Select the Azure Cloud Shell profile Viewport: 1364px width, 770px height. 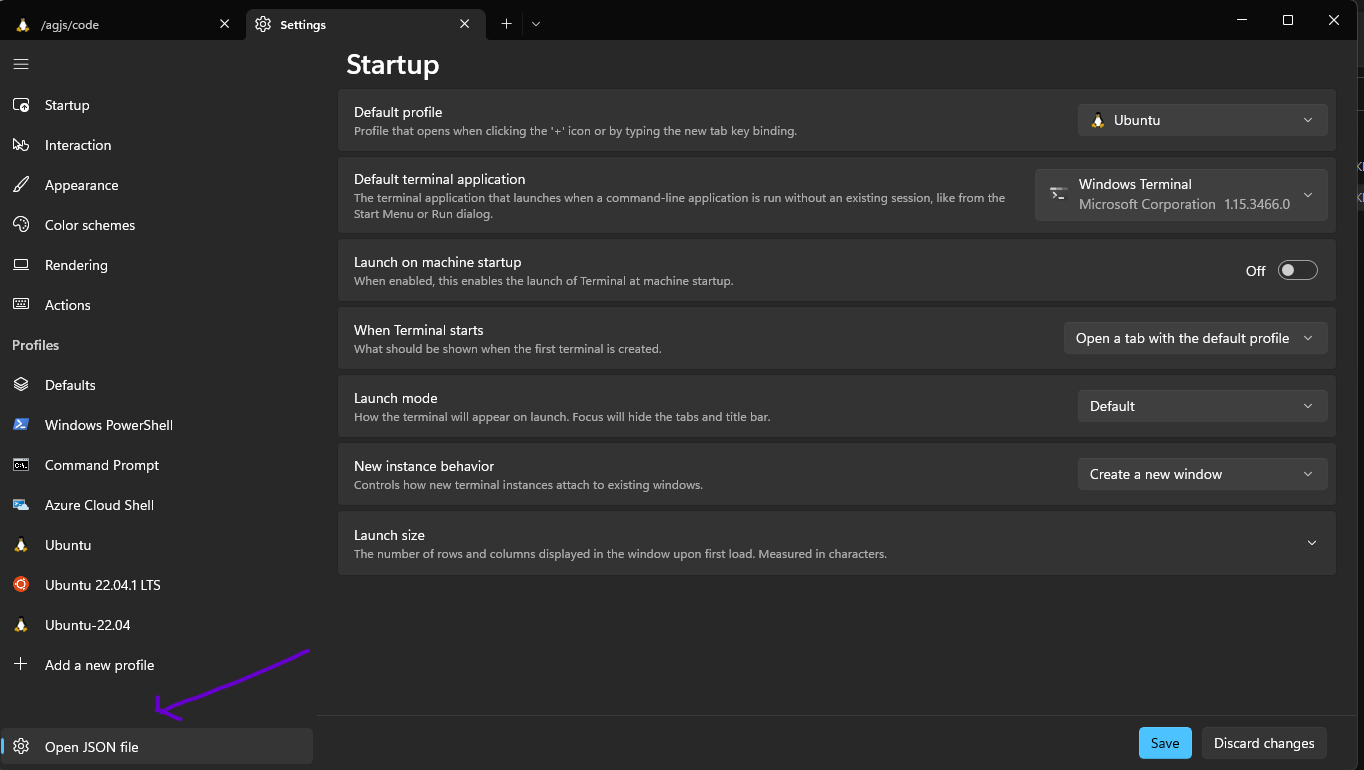tap(157, 505)
